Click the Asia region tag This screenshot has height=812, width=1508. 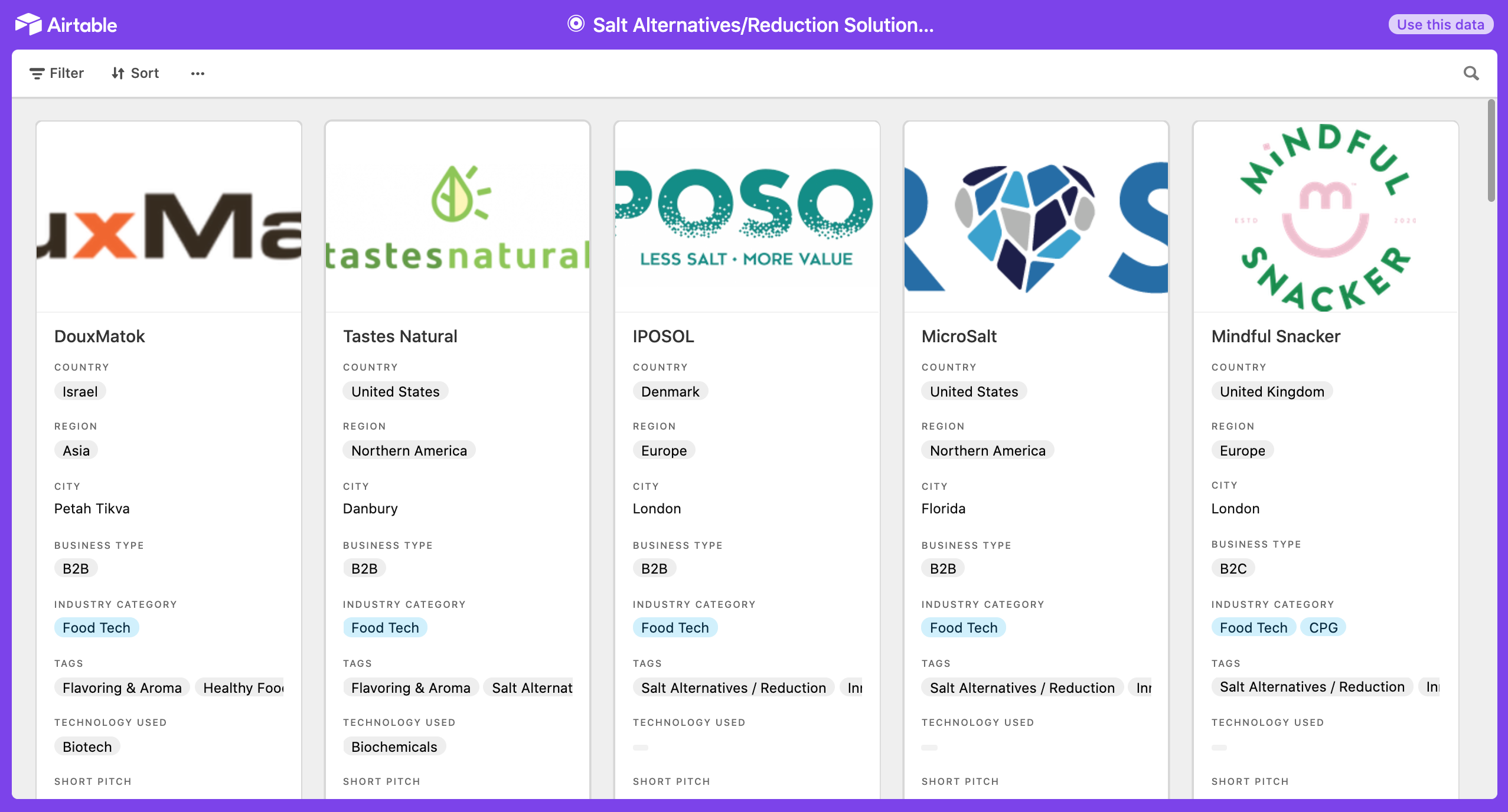[76, 450]
